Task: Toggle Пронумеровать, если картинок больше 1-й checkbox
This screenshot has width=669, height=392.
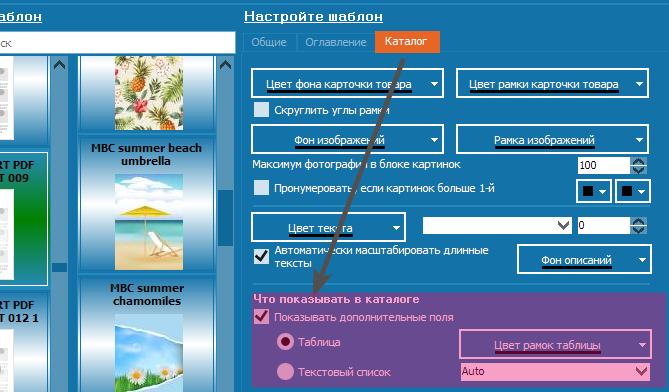Action: (261, 188)
